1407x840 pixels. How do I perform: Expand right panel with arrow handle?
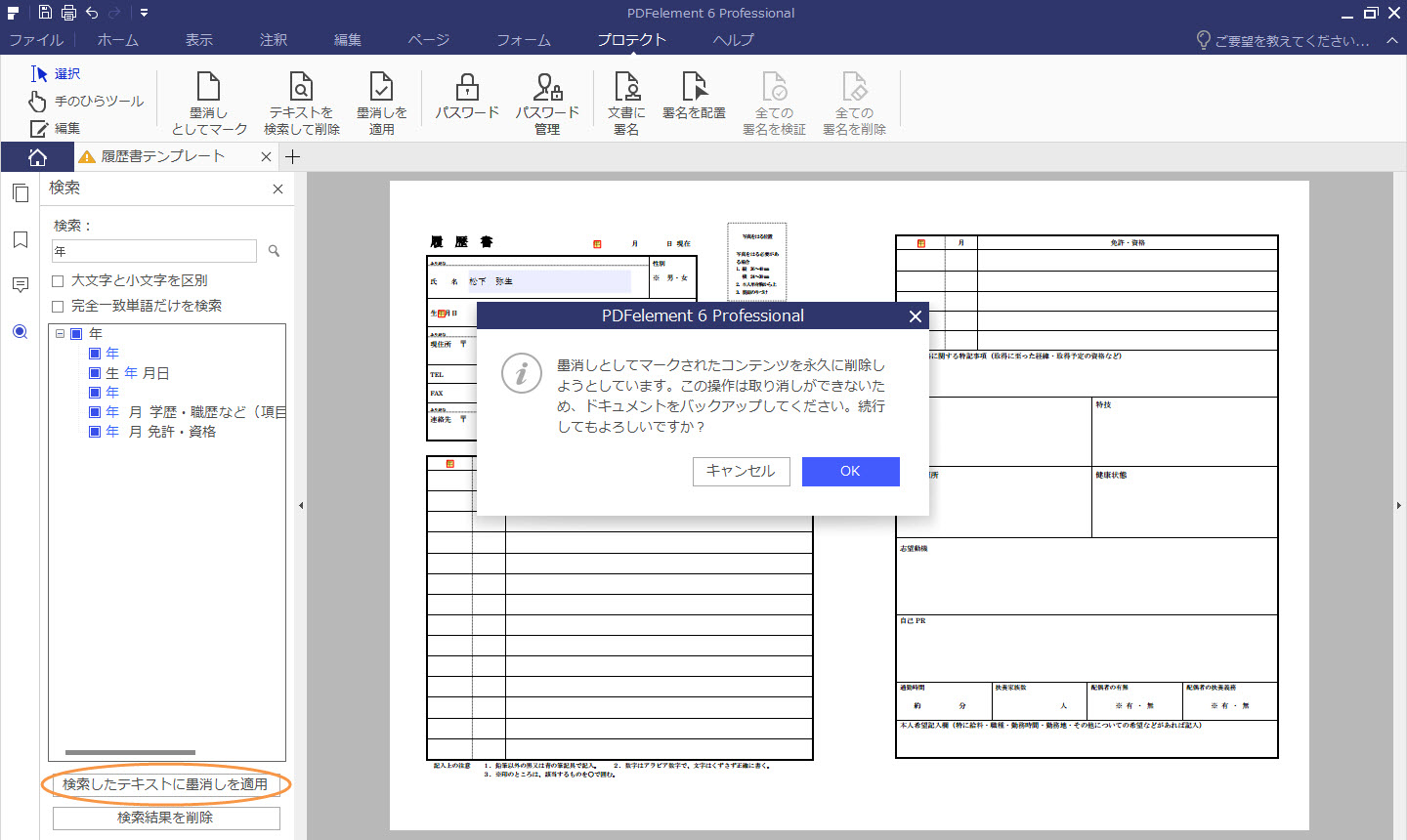pyautogui.click(x=1400, y=505)
